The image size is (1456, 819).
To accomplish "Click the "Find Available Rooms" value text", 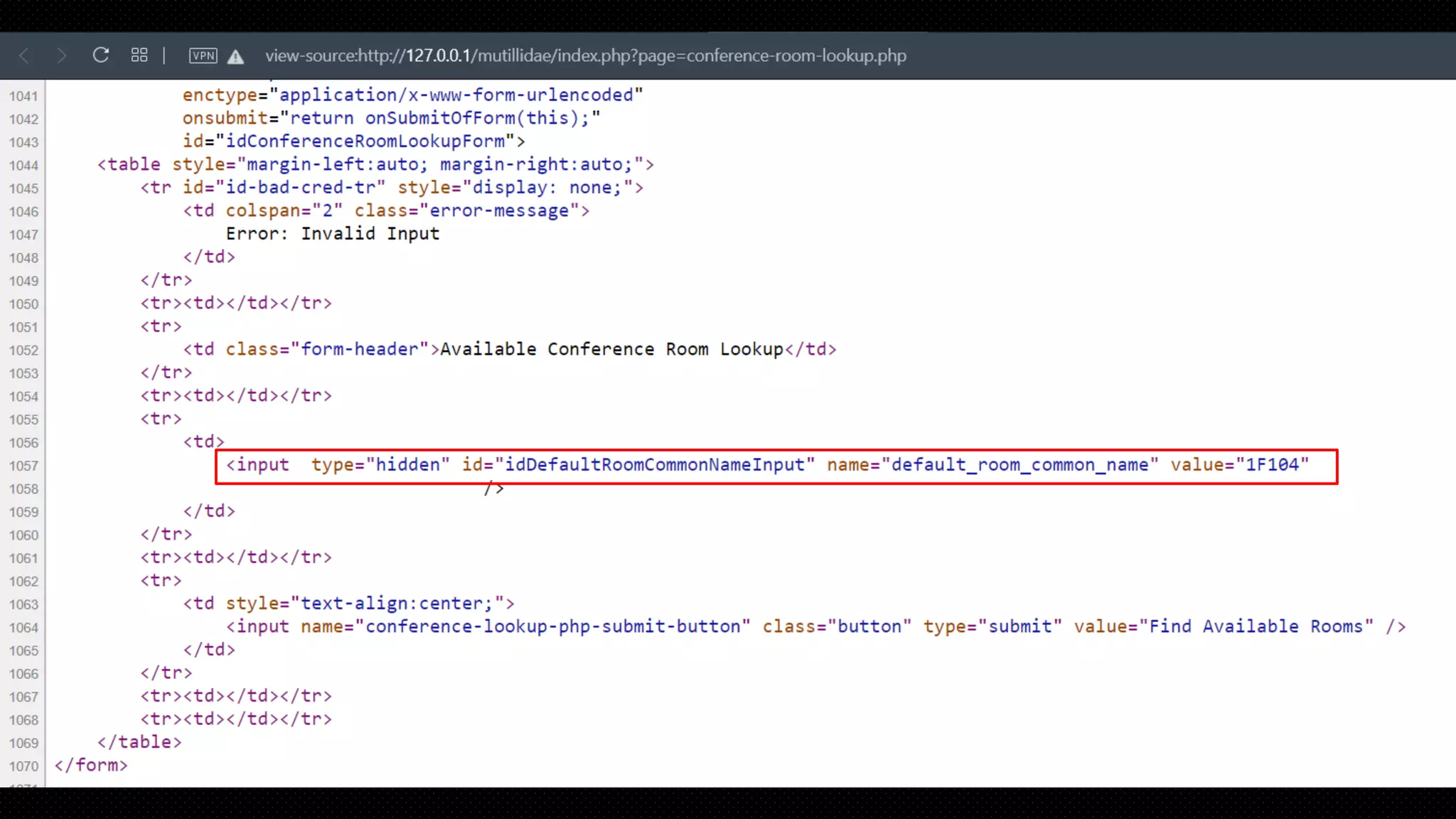I will click(x=1256, y=626).
